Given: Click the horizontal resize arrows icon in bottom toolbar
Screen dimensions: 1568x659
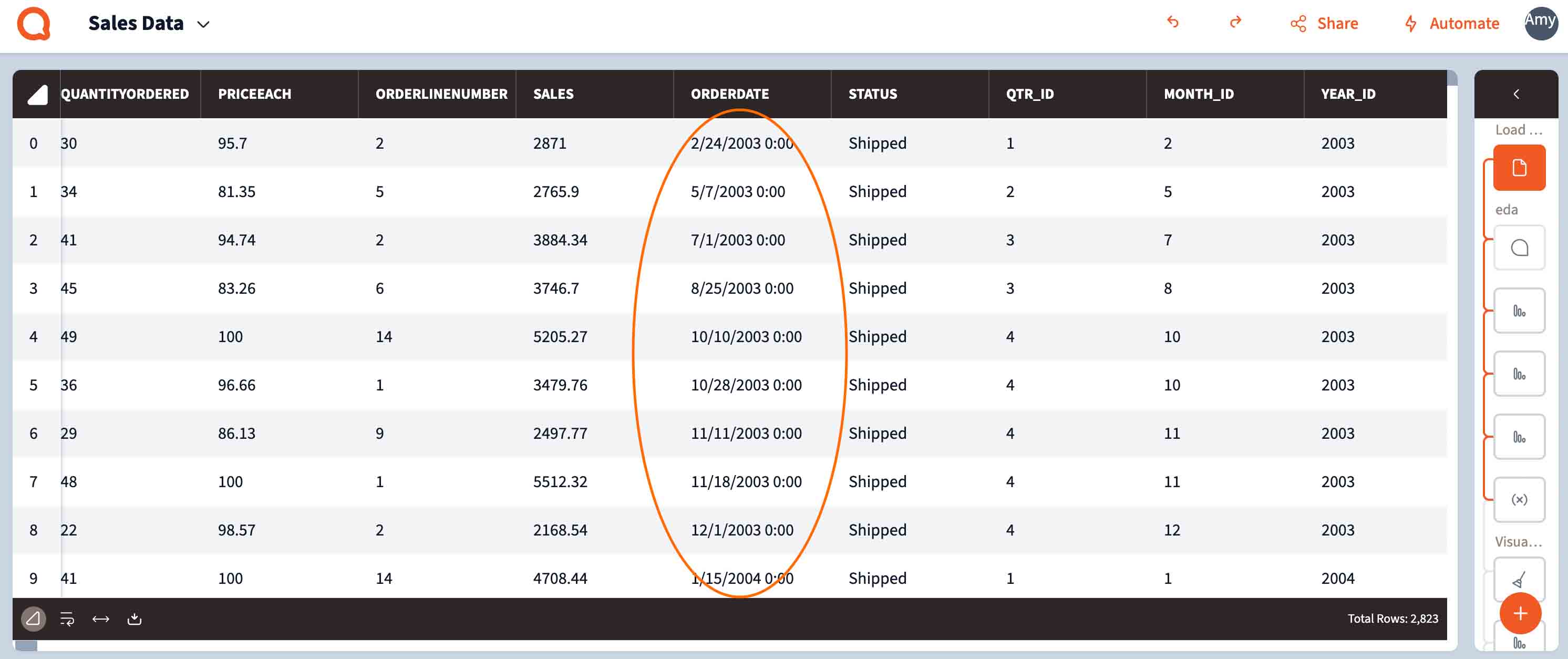Looking at the screenshot, I should [x=101, y=619].
